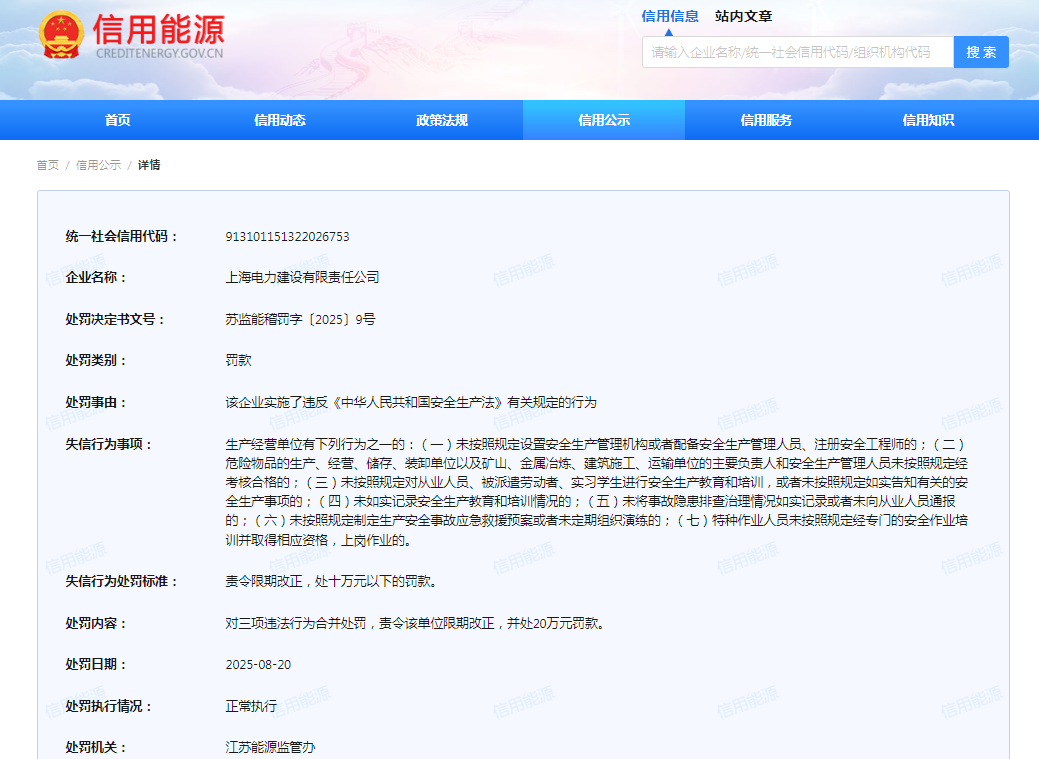This screenshot has width=1039, height=759.
Task: Click penalty content mentioning 20万元罚款
Action: pos(415,623)
